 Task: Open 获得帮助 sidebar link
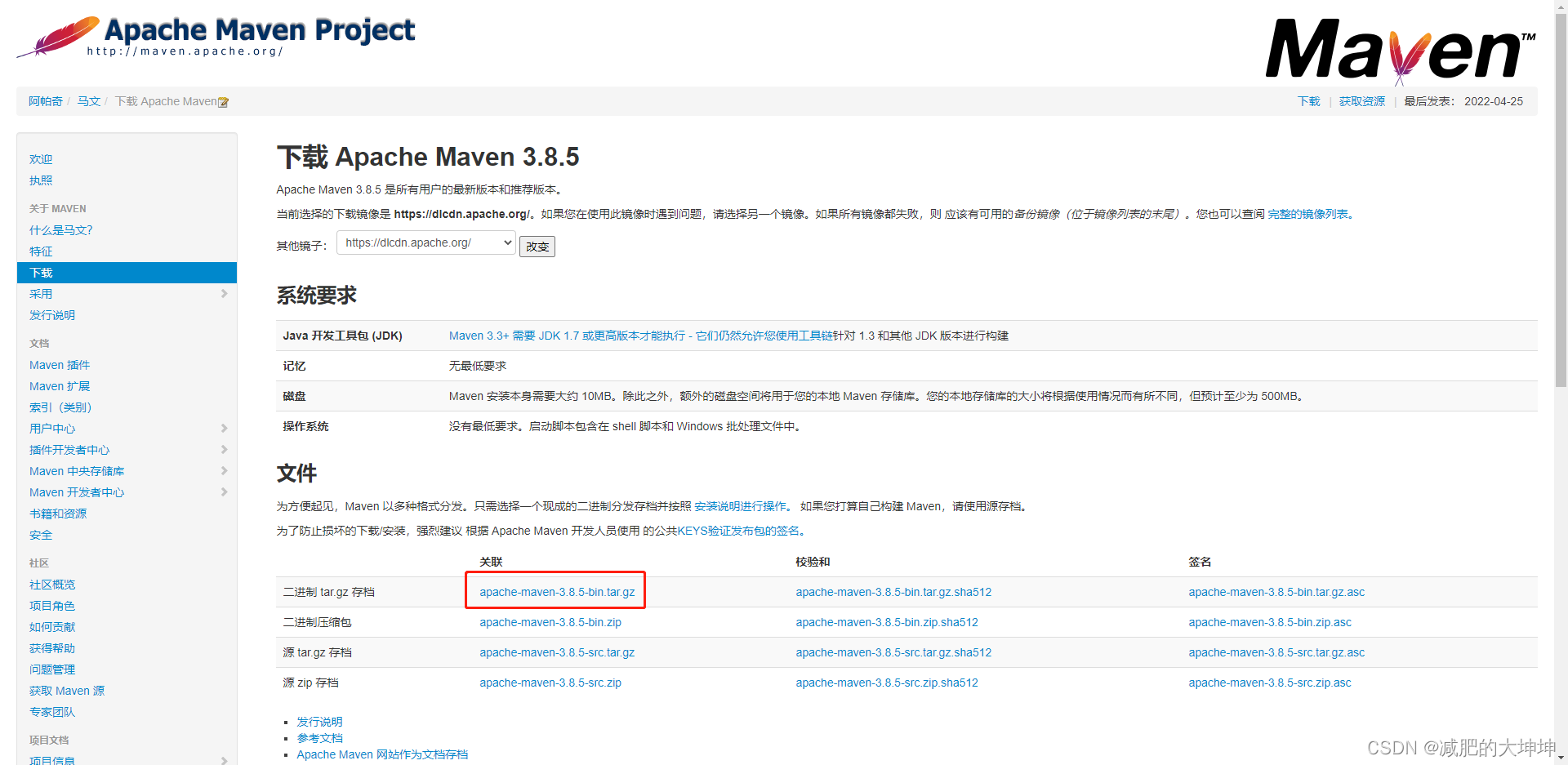(52, 648)
